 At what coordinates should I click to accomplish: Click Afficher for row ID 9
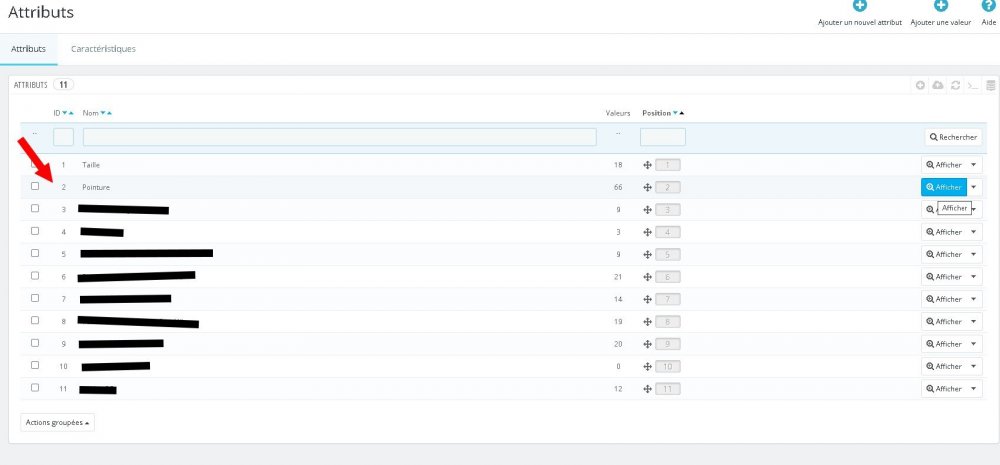944,344
